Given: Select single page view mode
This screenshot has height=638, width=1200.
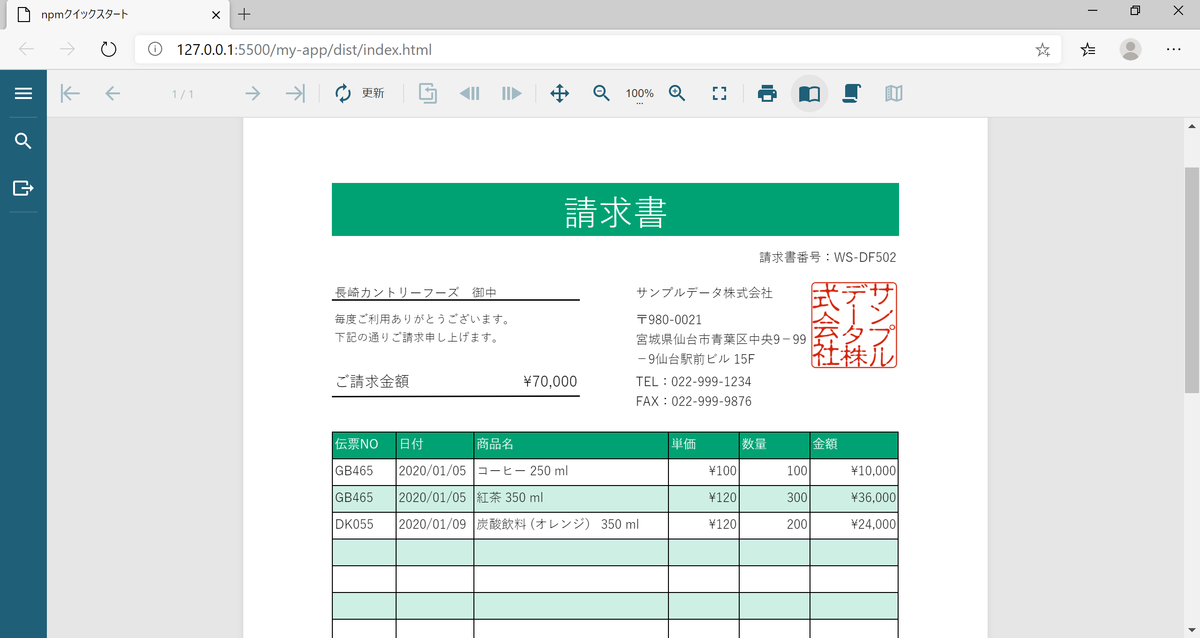Looking at the screenshot, I should pos(809,93).
